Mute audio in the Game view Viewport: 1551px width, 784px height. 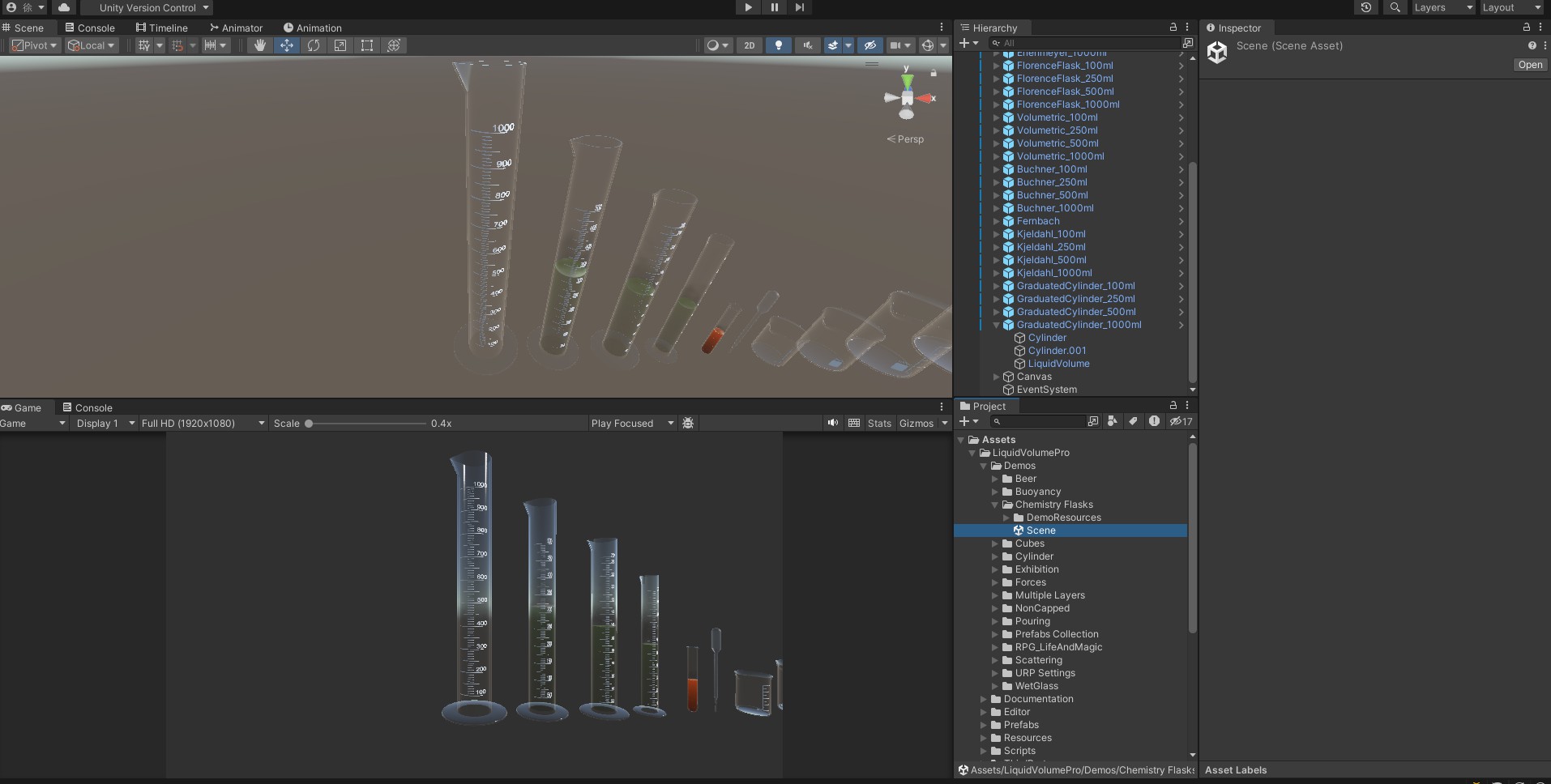[x=831, y=423]
